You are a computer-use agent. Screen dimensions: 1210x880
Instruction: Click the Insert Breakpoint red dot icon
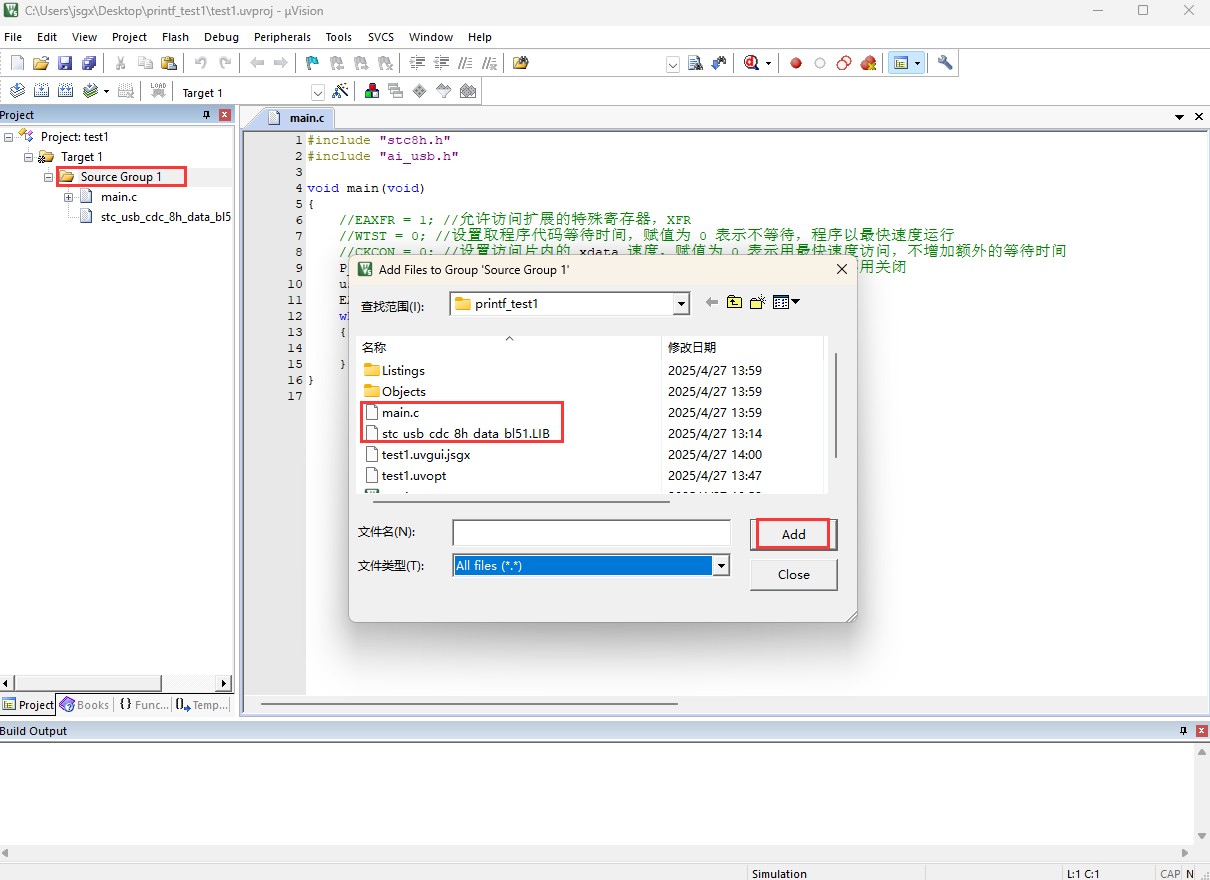(x=796, y=63)
